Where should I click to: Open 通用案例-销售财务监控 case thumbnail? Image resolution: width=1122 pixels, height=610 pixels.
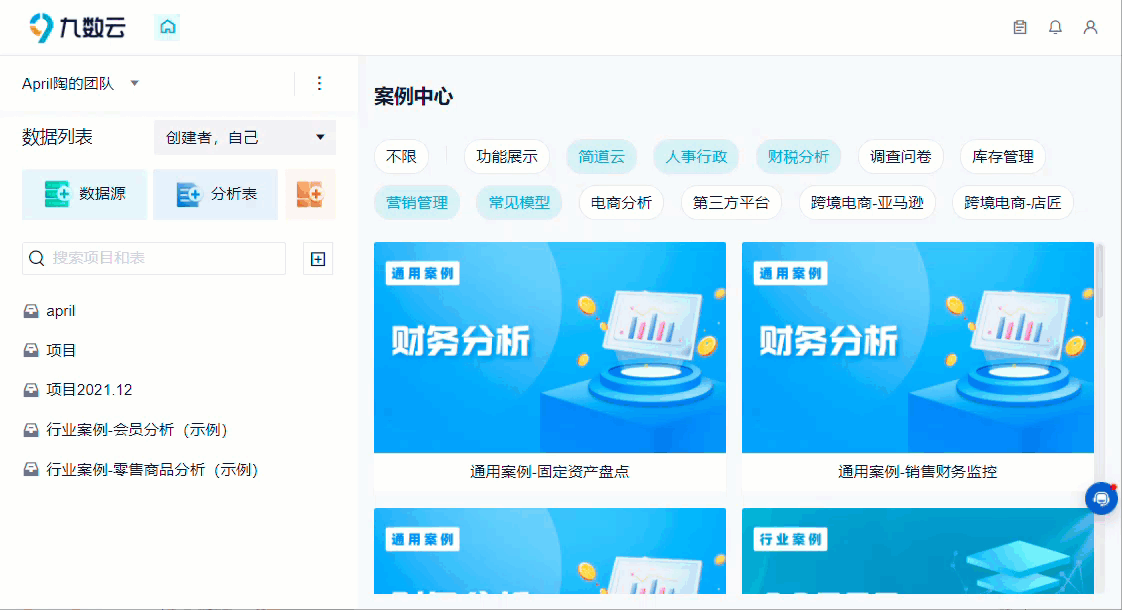click(x=917, y=347)
